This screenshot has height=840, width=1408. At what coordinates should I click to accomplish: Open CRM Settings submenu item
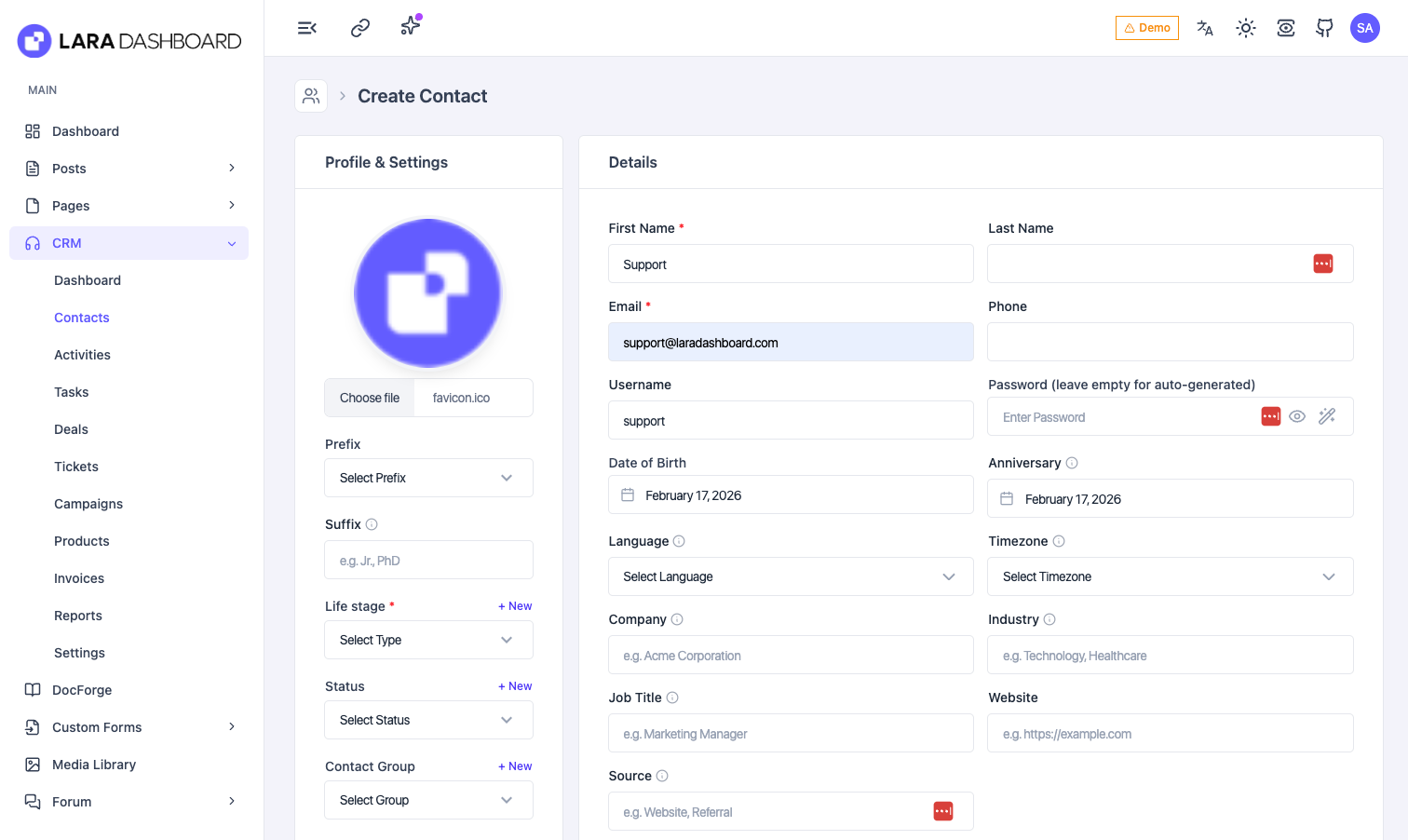79,653
